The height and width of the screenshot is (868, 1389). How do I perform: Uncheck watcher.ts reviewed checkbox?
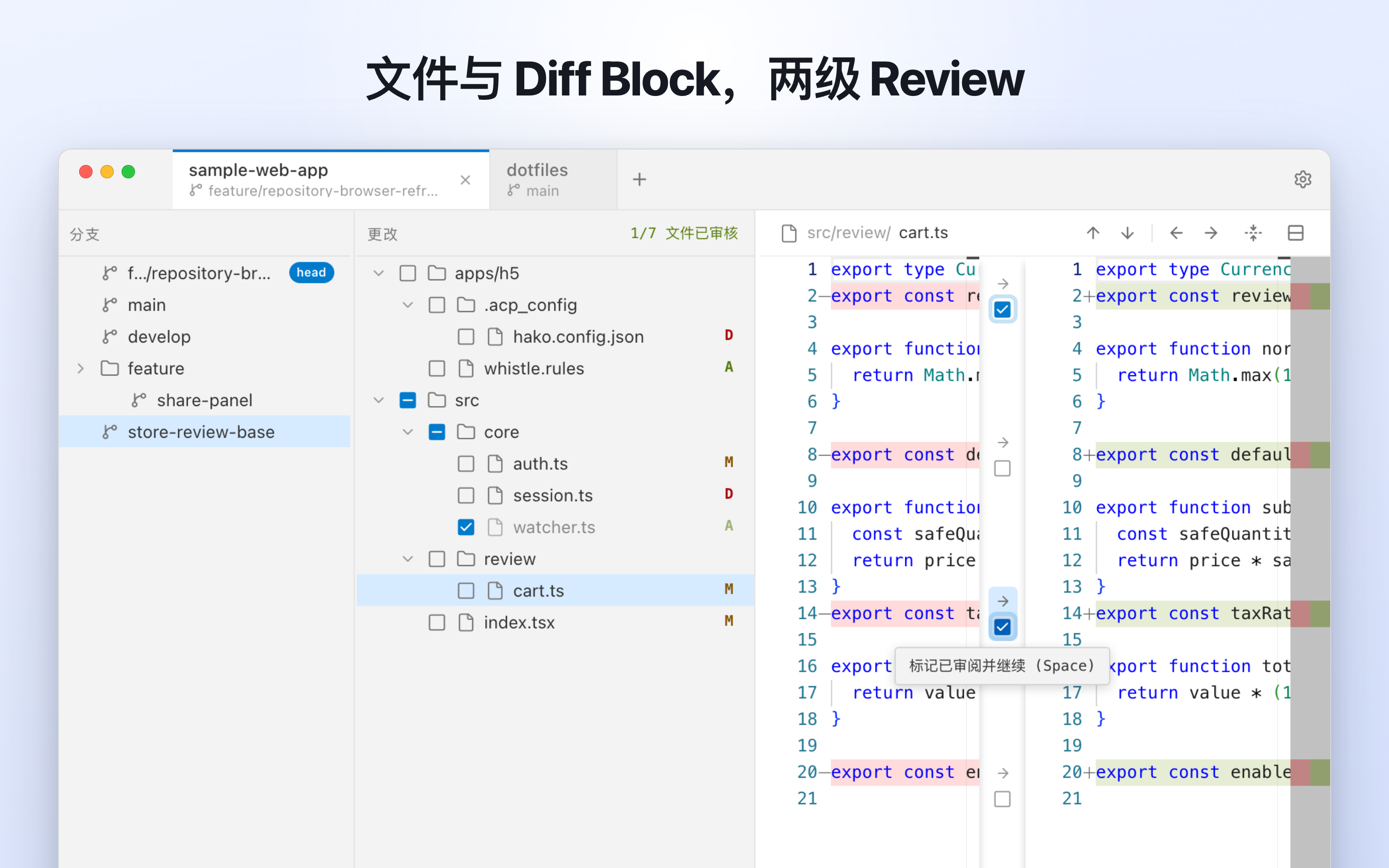pyautogui.click(x=466, y=527)
